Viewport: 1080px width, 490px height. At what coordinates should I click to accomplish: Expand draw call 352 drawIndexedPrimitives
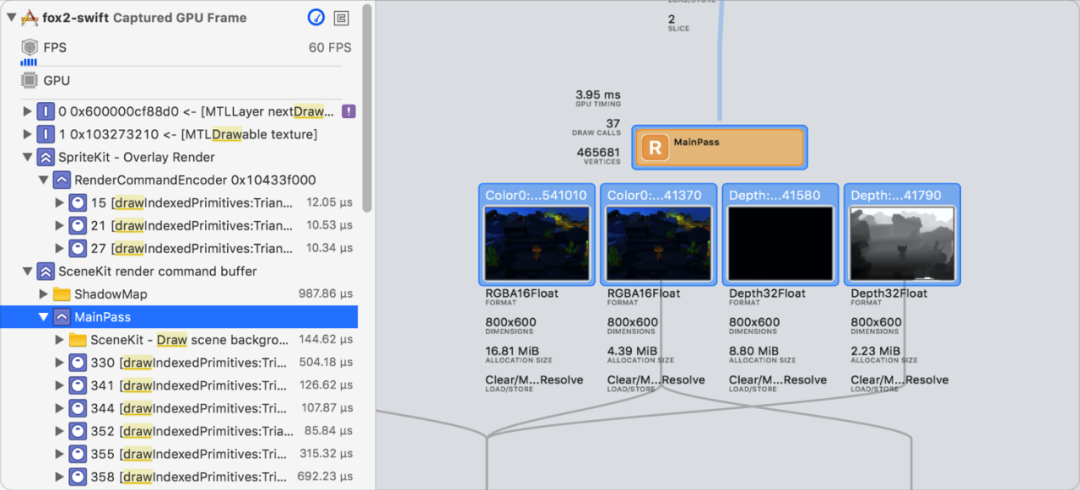pos(59,431)
